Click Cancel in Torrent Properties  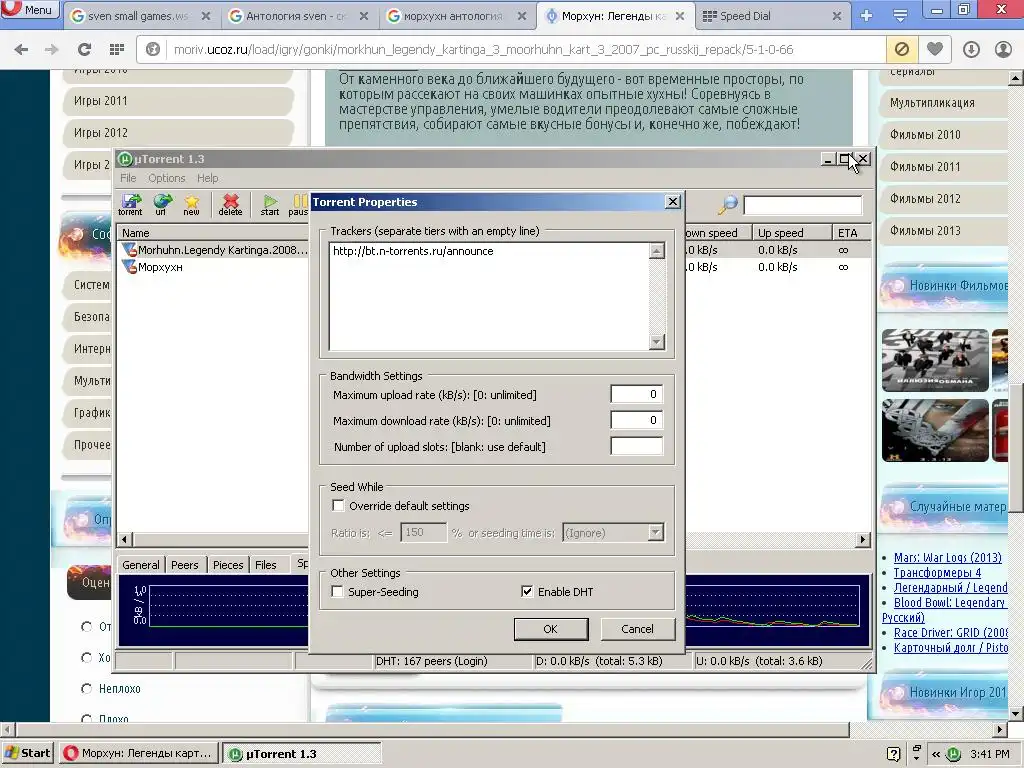(637, 629)
